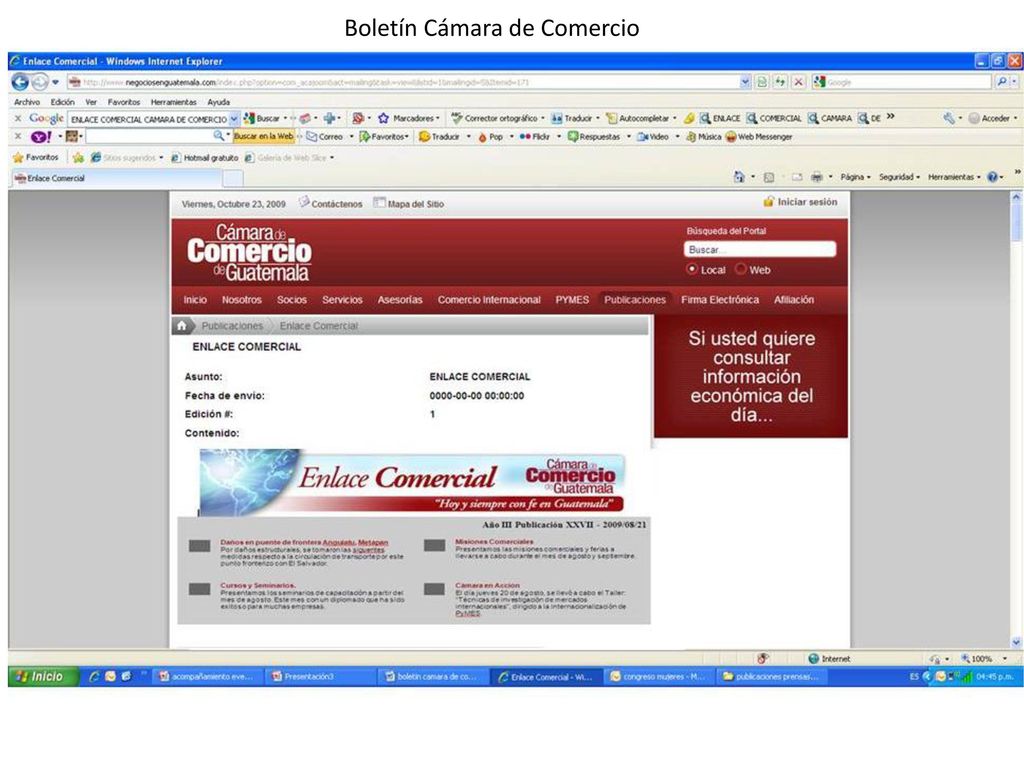Image resolution: width=1024 pixels, height=768 pixels.
Task: Click Respuestas button on Yahoo toolbar
Action: (x=594, y=136)
